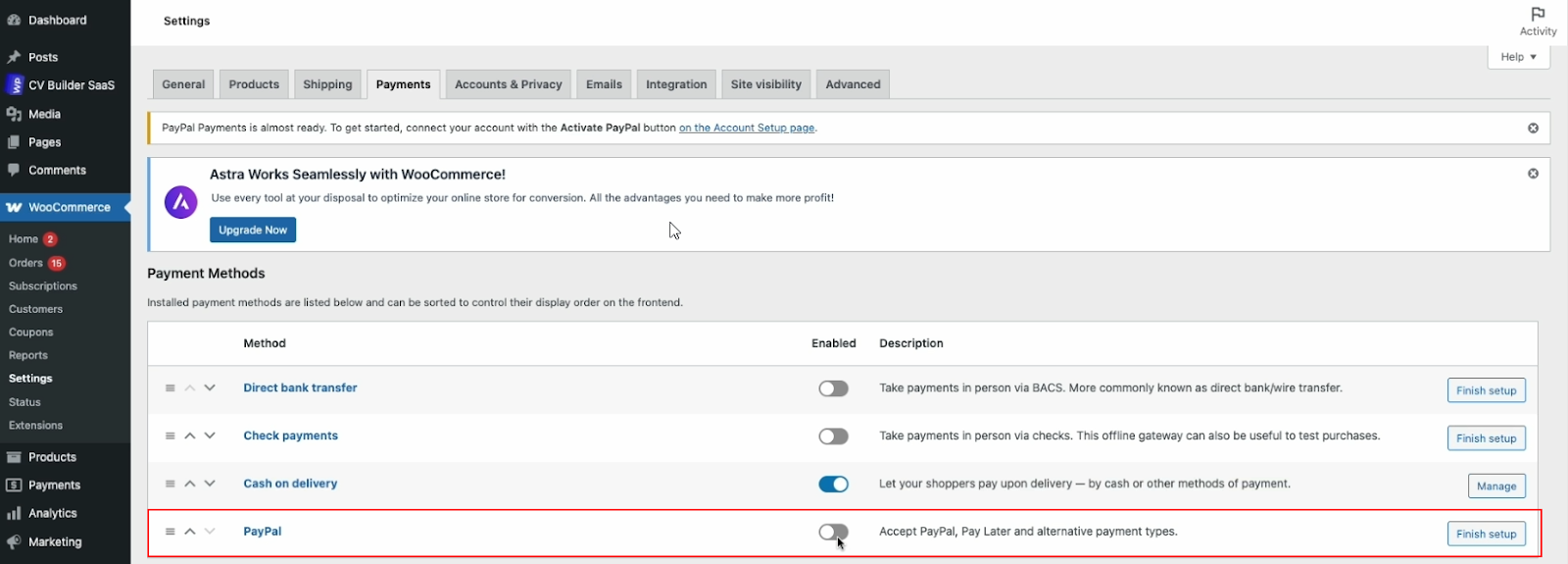The image size is (1568, 564).
Task: Switch to the Emails tab
Action: pyautogui.click(x=604, y=84)
